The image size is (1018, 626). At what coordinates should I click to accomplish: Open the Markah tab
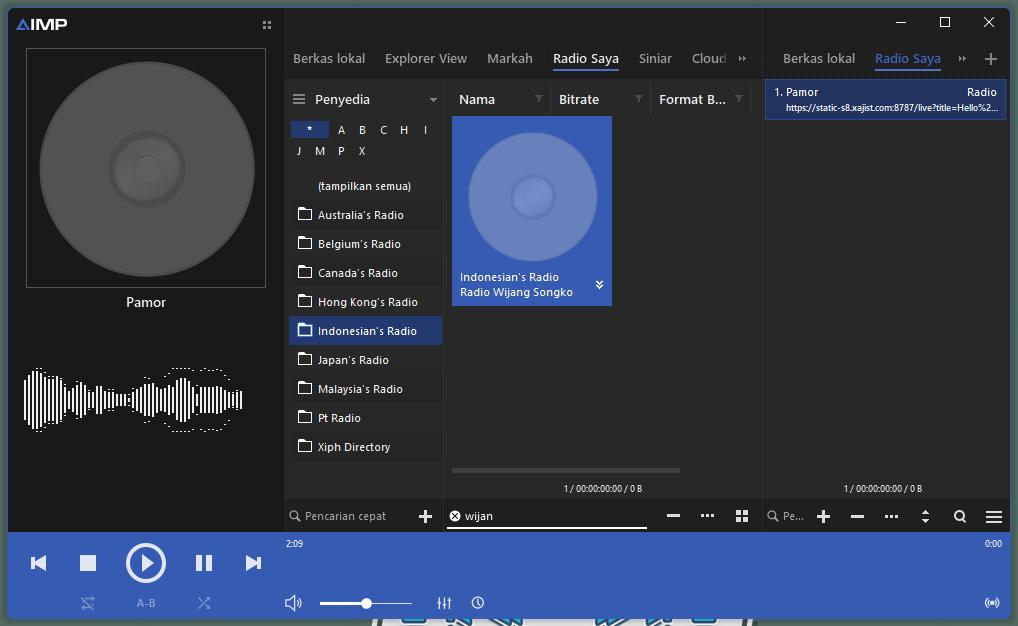(510, 58)
